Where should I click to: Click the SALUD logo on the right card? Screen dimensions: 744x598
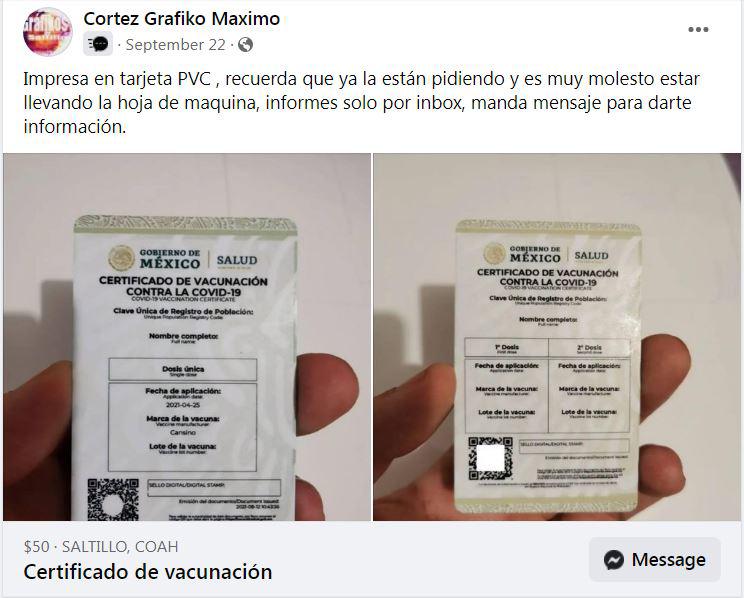tap(591, 255)
